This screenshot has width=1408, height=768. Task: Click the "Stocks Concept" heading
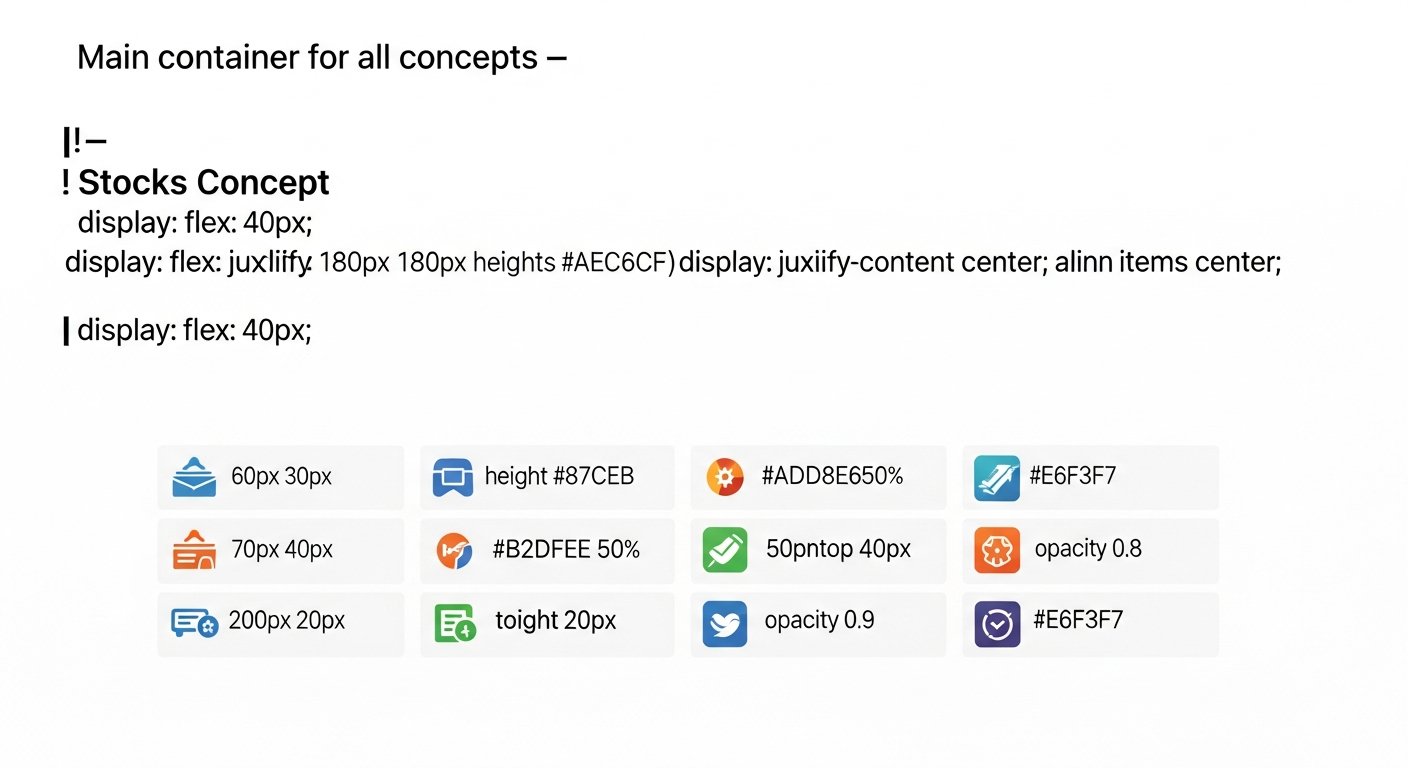203,183
